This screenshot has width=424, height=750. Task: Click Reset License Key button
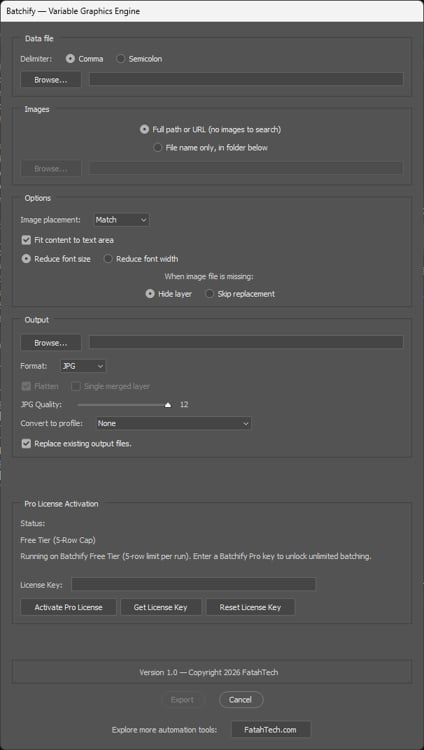pos(250,607)
